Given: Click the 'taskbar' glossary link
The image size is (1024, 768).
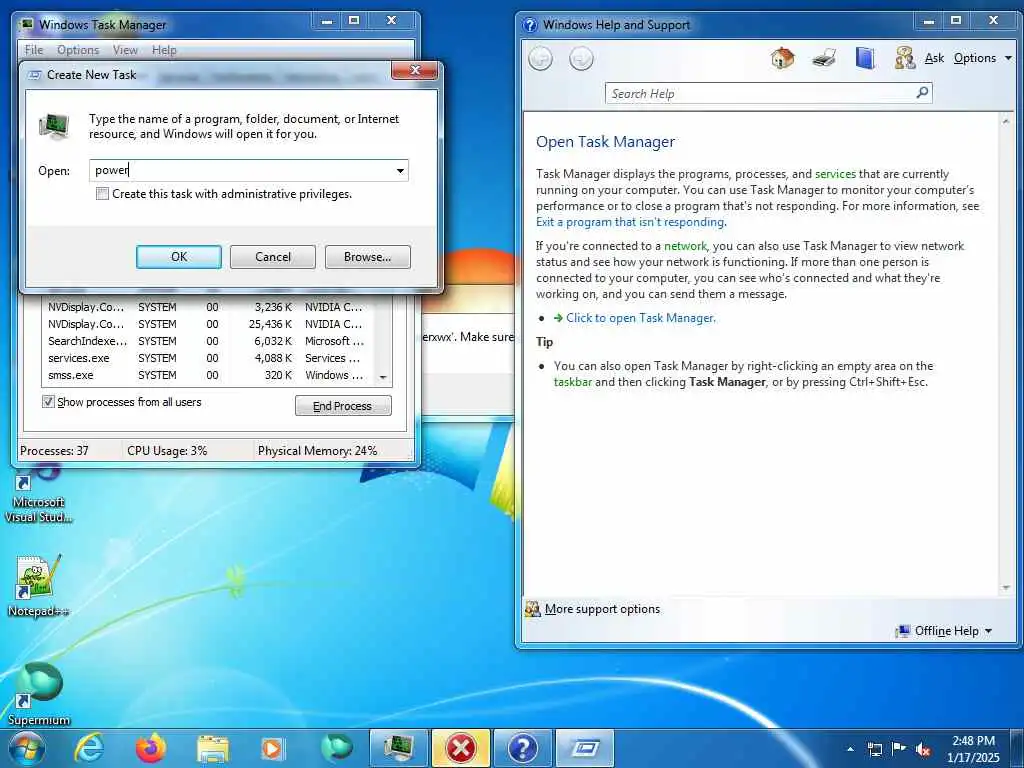Looking at the screenshot, I should pyautogui.click(x=573, y=382).
